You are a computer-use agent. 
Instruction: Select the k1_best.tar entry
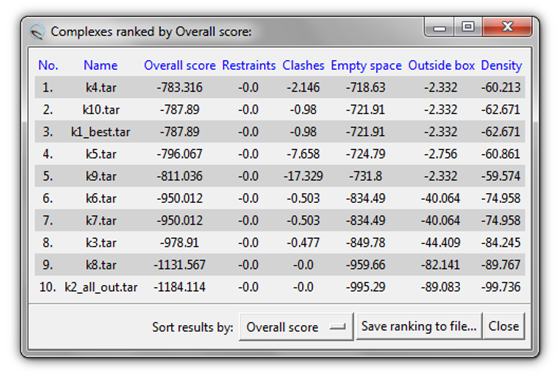point(101,132)
